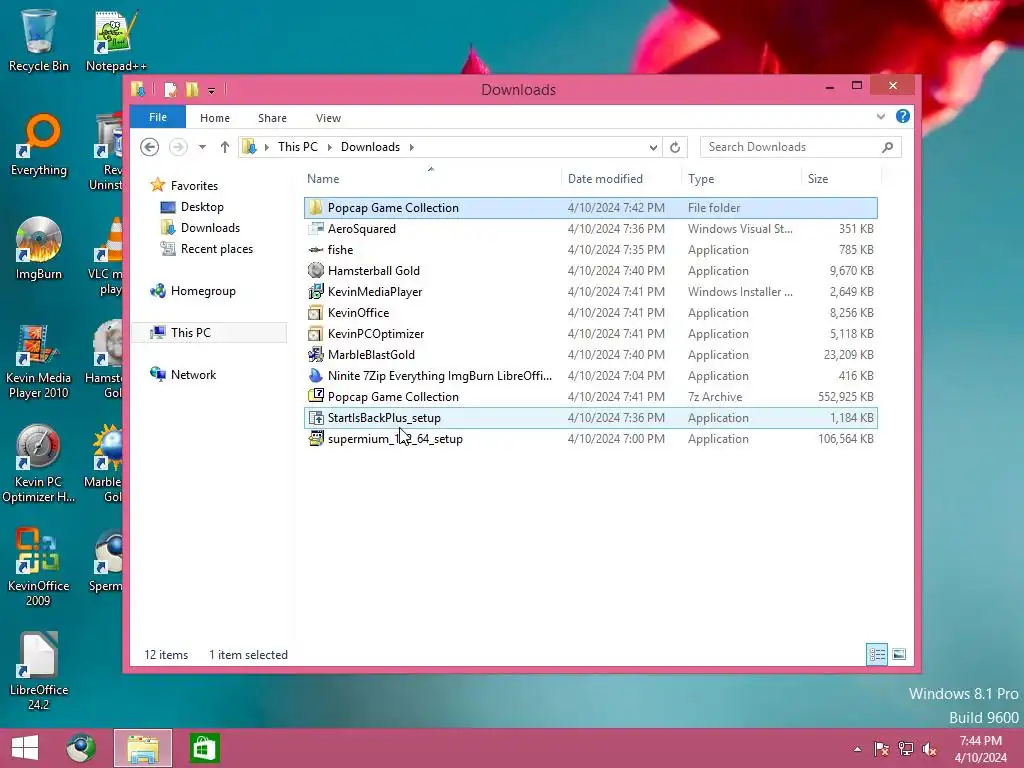This screenshot has width=1024, height=768.
Task: Open the Home ribbon tab
Action: (215, 118)
